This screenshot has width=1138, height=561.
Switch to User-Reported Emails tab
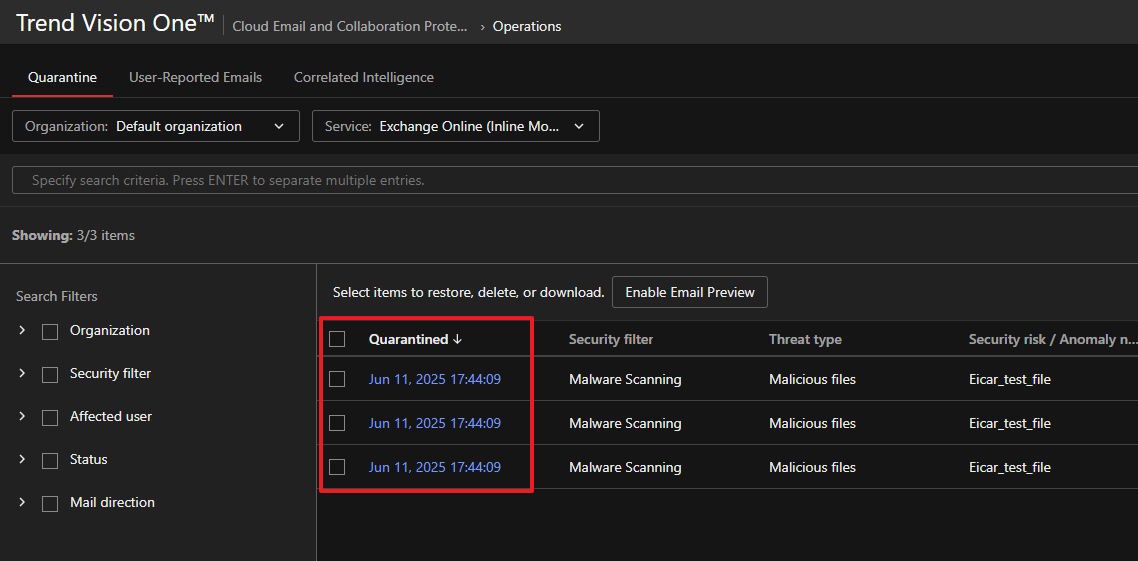click(x=195, y=77)
